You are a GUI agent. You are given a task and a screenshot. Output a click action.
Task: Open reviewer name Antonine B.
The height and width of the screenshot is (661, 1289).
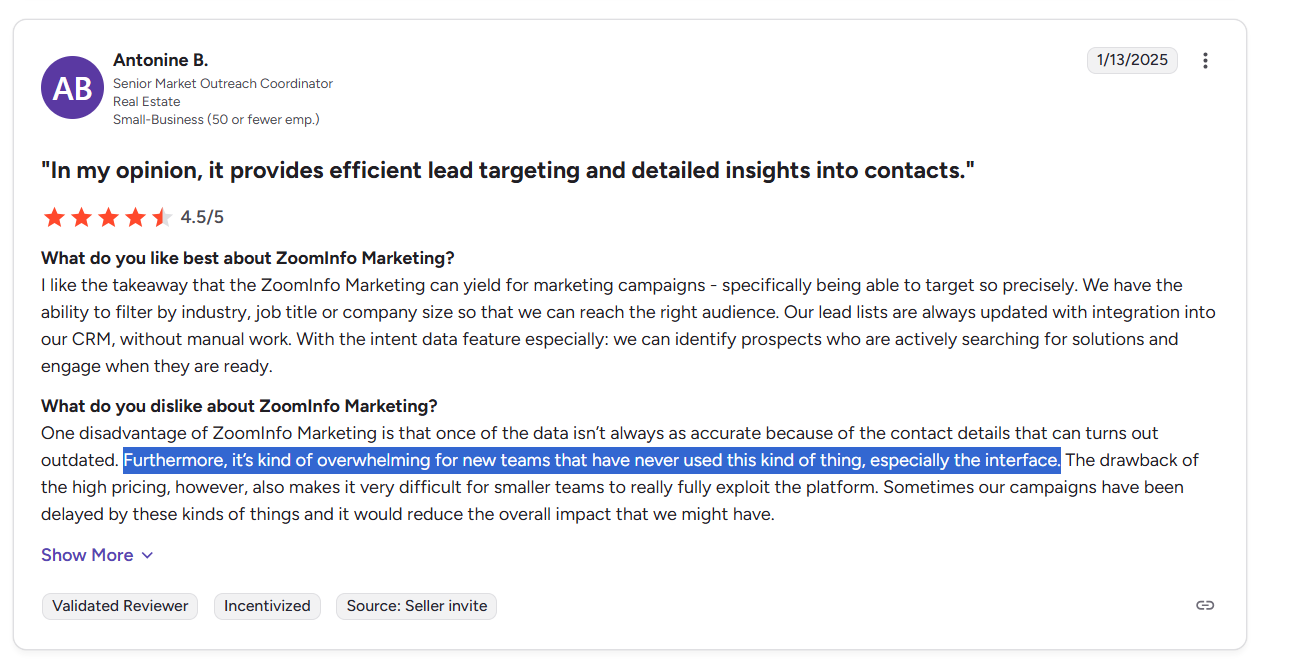pos(161,60)
